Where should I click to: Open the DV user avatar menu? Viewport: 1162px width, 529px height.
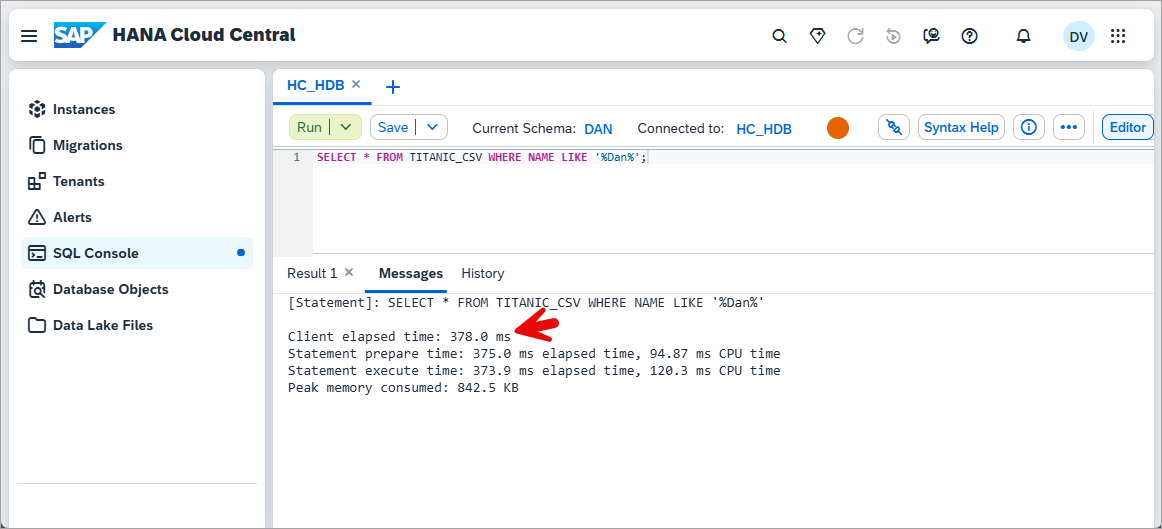click(1078, 36)
